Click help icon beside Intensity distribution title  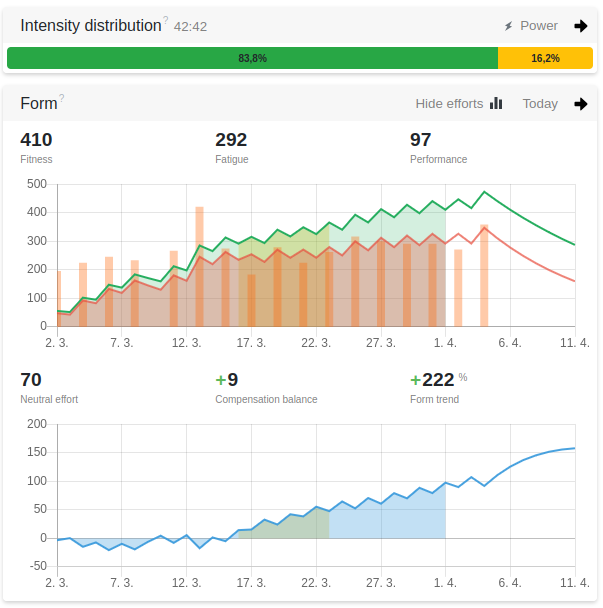pyautogui.click(x=165, y=19)
